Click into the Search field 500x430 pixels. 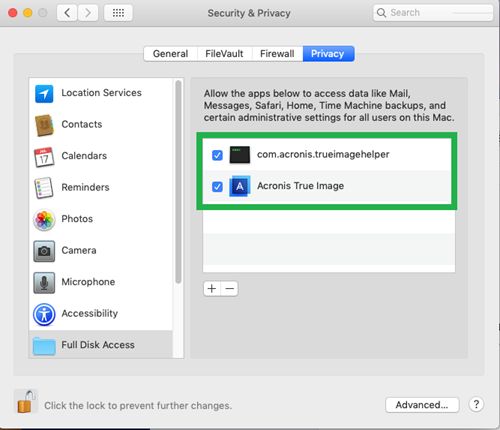click(x=433, y=13)
